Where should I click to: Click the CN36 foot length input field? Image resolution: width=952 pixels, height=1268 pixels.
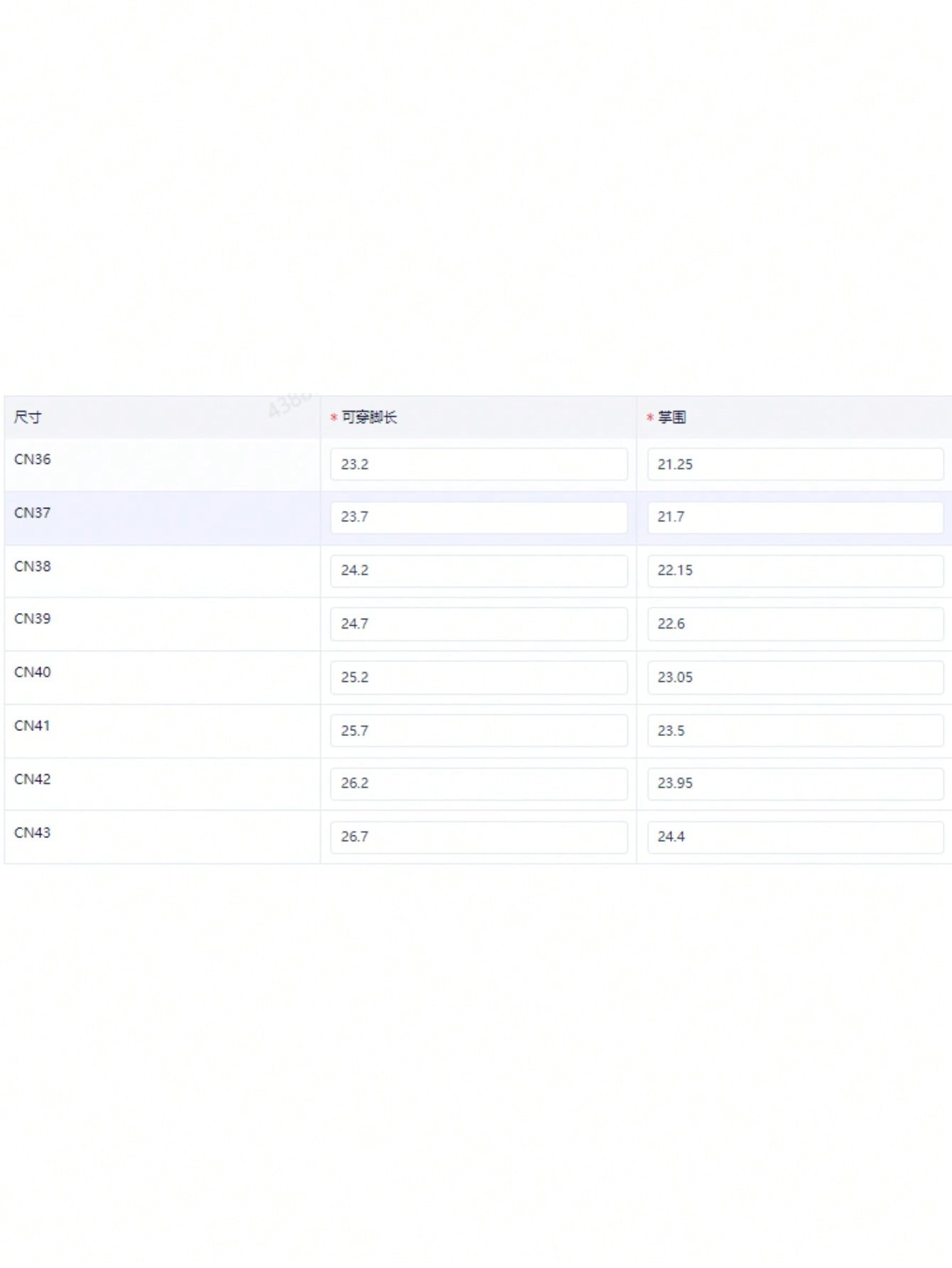coord(478,464)
